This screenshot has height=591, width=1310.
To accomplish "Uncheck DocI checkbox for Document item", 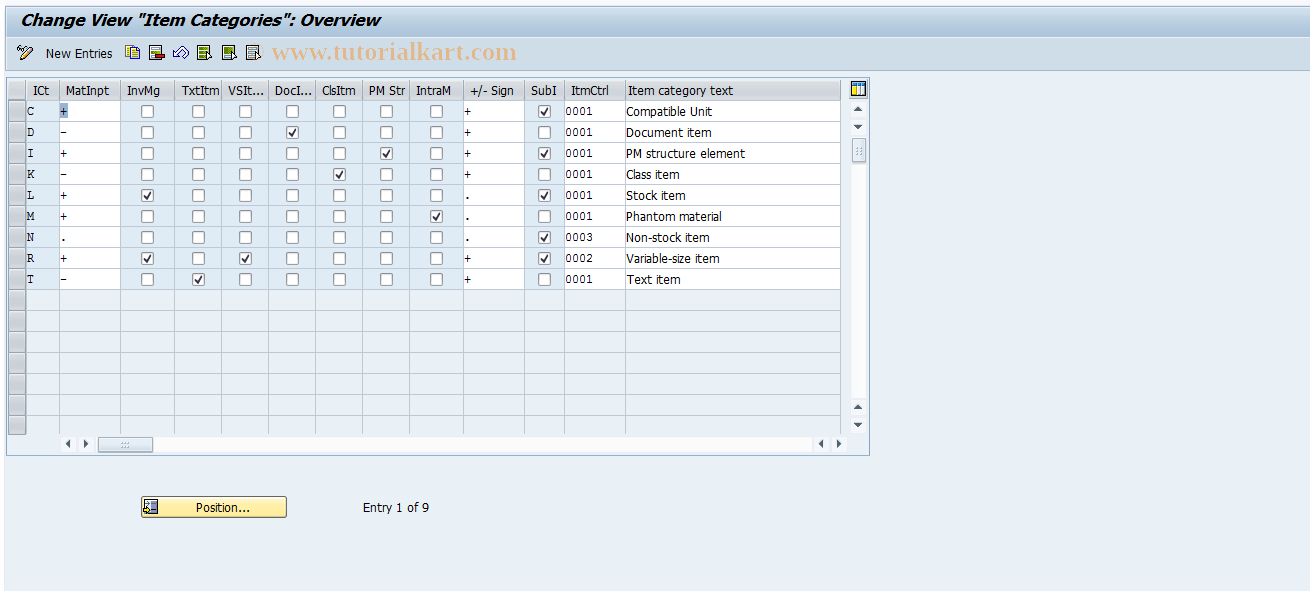I will tap(292, 132).
